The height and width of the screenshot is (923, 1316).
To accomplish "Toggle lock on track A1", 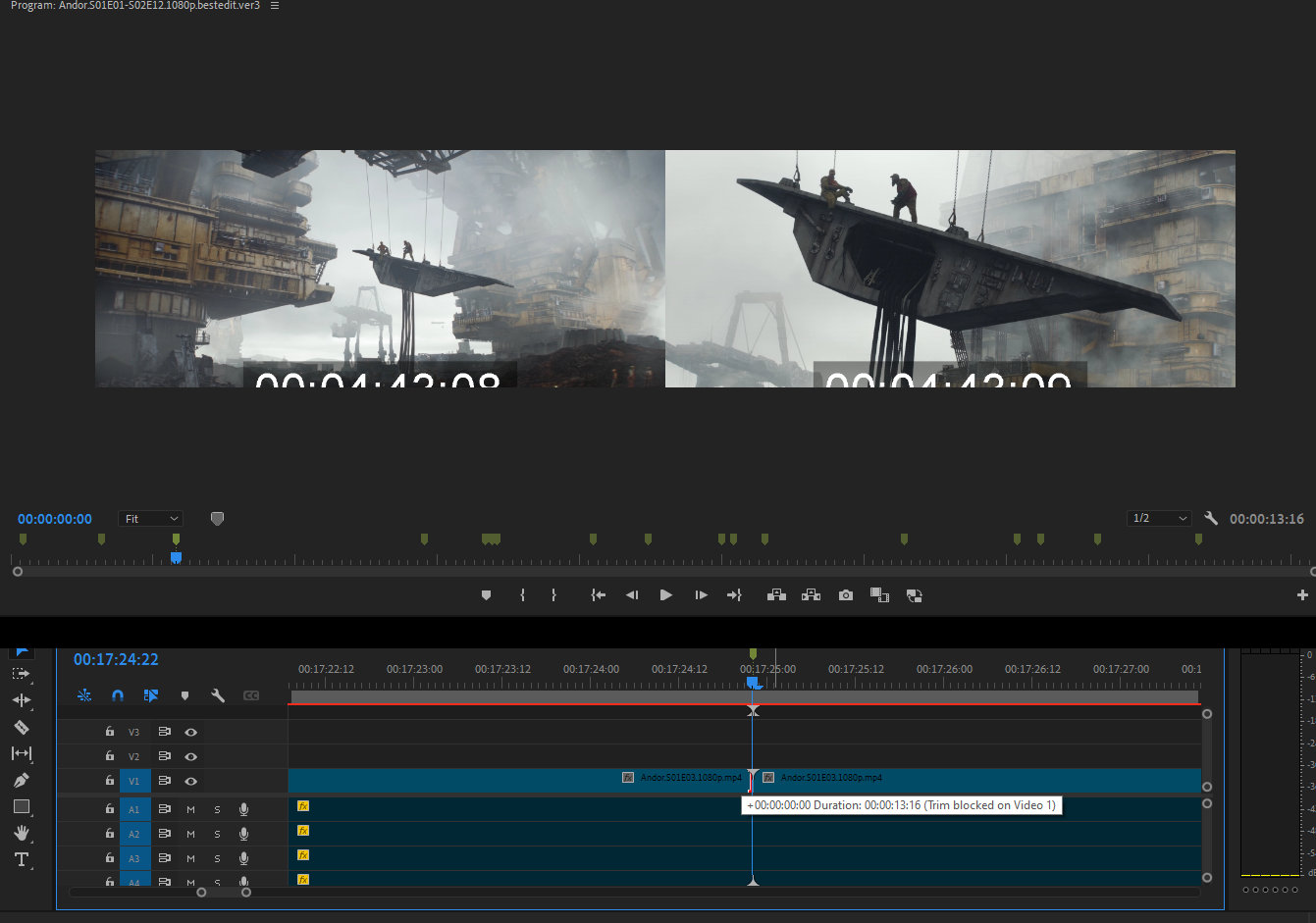I will 110,809.
